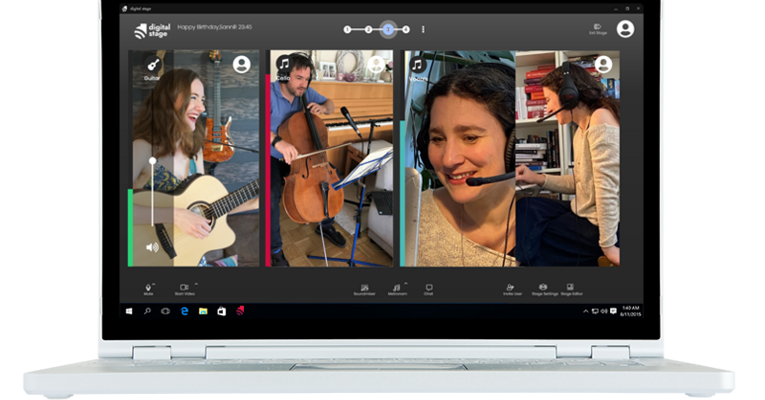
Task: Click the taskbar clock showing 1:40 AM
Action: click(x=630, y=311)
